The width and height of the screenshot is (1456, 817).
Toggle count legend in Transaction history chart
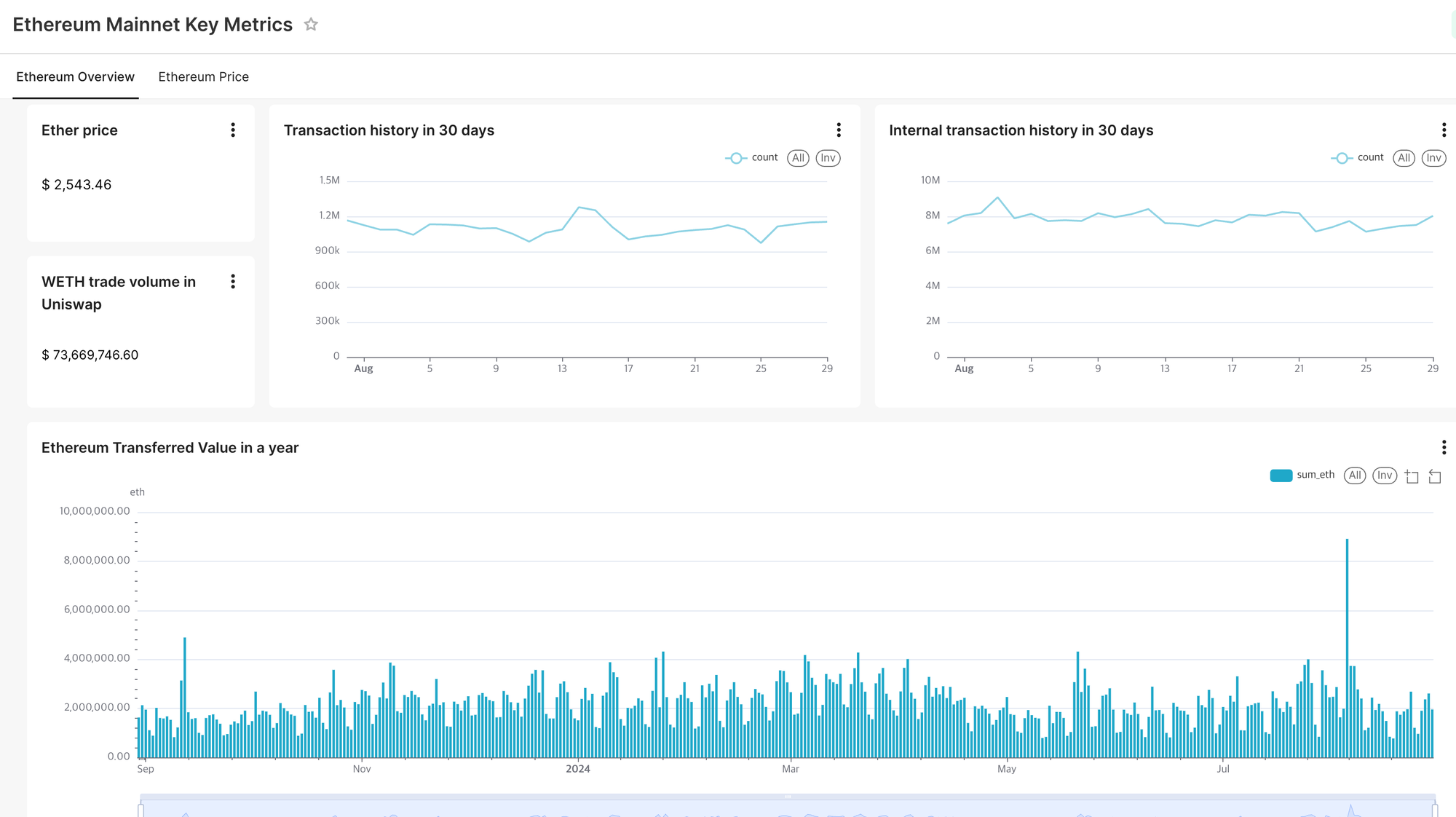752,158
